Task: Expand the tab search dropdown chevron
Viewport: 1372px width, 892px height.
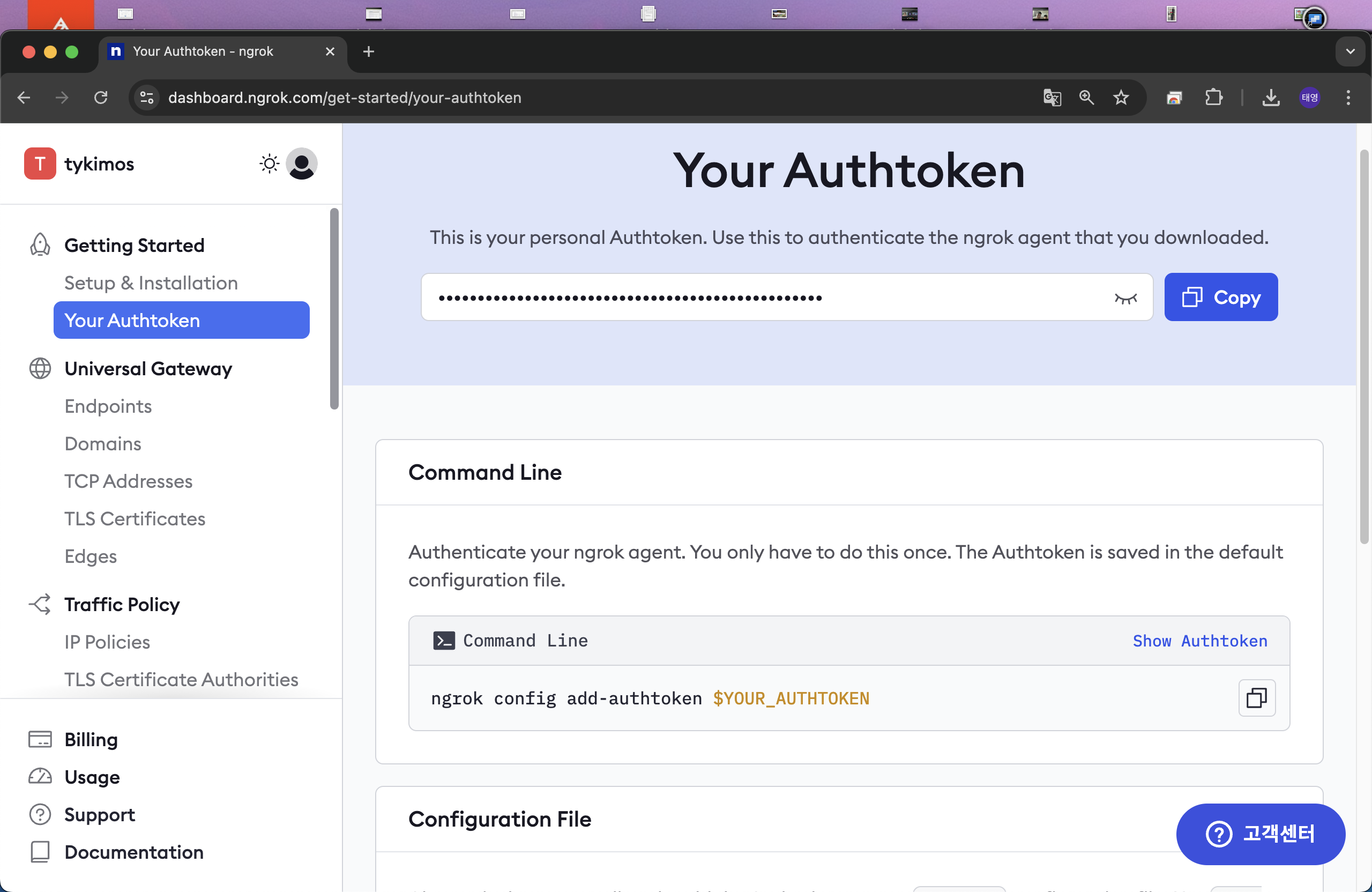Action: coord(1350,51)
